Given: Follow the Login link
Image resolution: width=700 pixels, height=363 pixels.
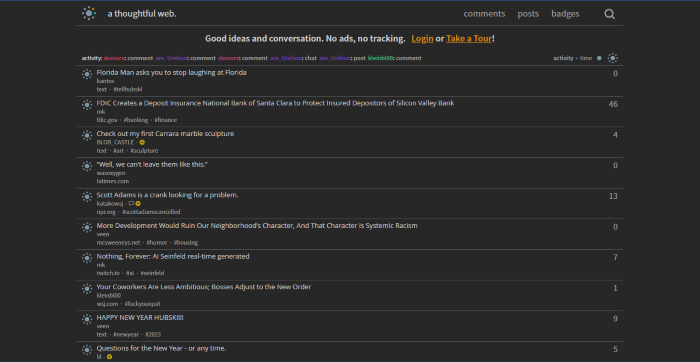Looking at the screenshot, I should coord(422,38).
